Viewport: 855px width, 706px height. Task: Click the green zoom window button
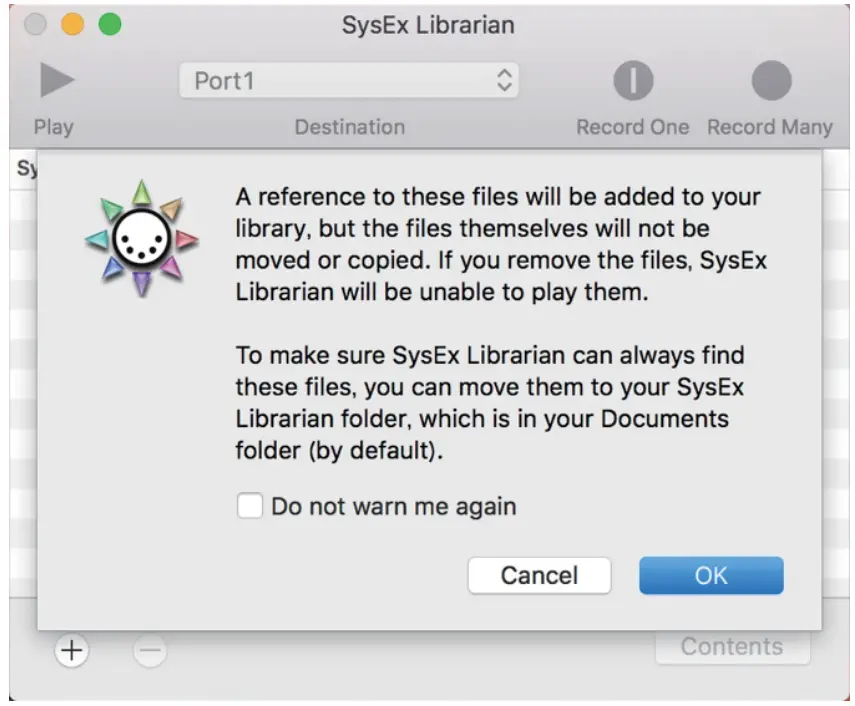[110, 25]
